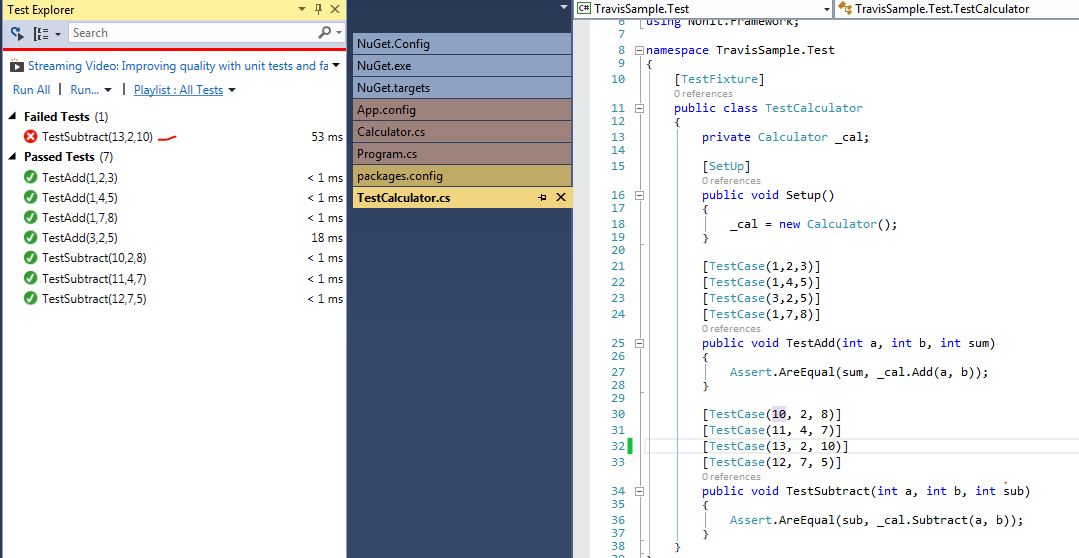
Task: Open the Group By tests icon
Action: coord(46,33)
